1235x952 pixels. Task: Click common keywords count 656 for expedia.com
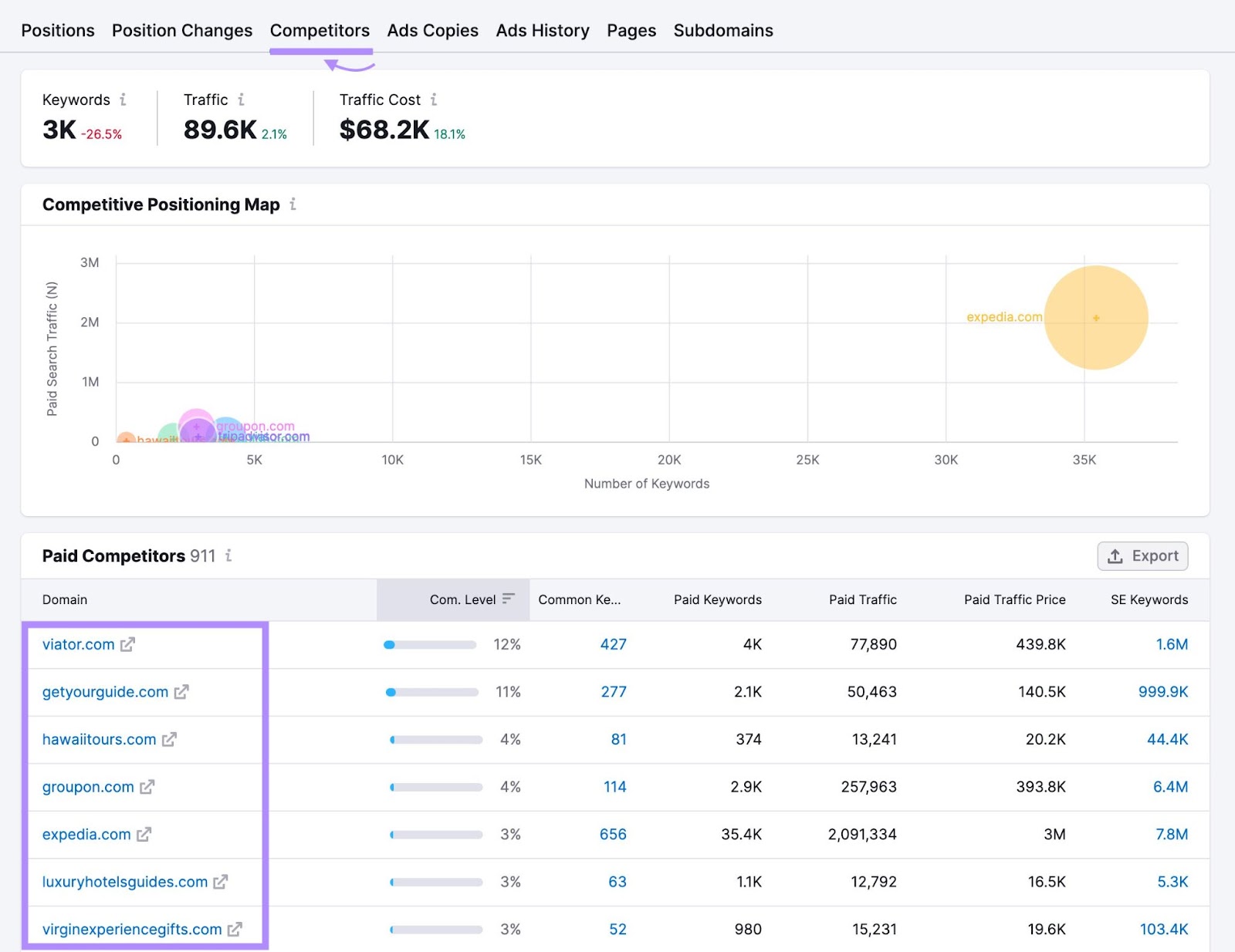pyautogui.click(x=613, y=835)
